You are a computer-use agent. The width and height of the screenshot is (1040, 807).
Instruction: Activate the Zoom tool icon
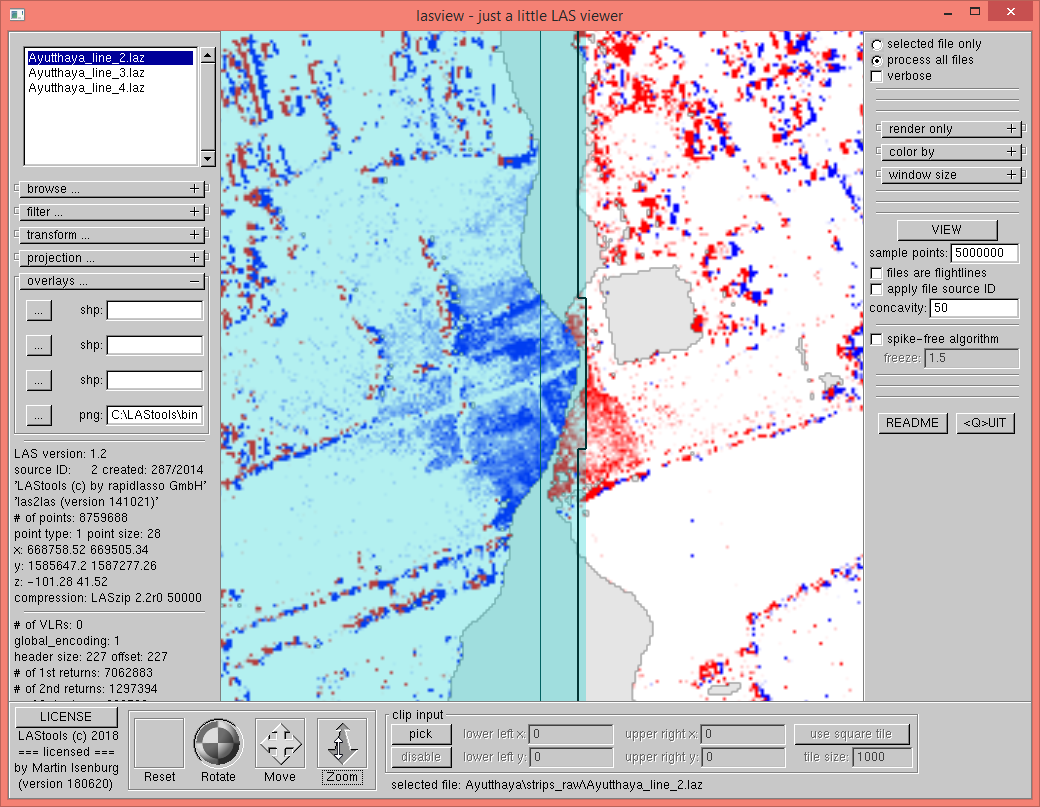[x=342, y=743]
